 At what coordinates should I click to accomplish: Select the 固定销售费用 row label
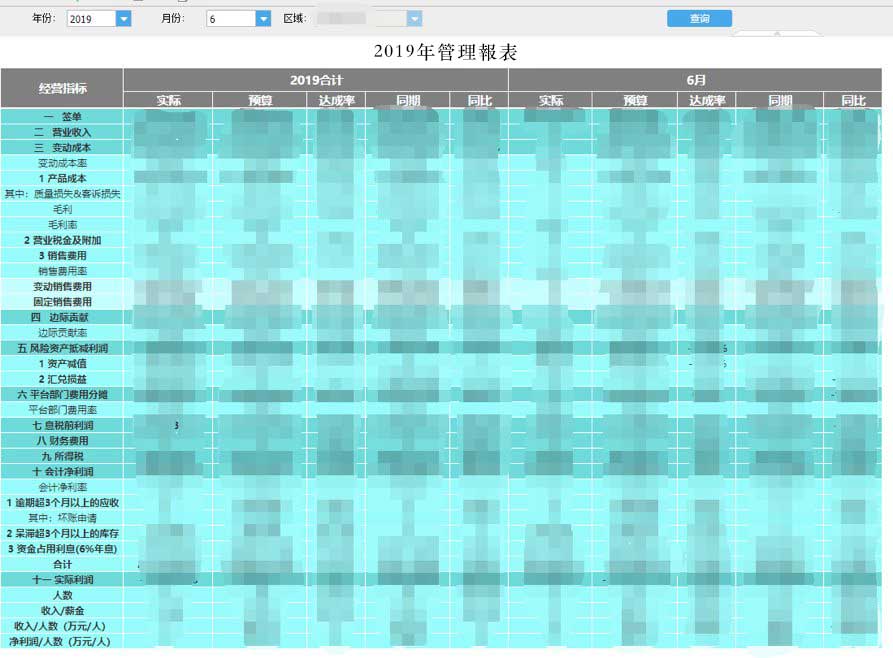click(62, 301)
